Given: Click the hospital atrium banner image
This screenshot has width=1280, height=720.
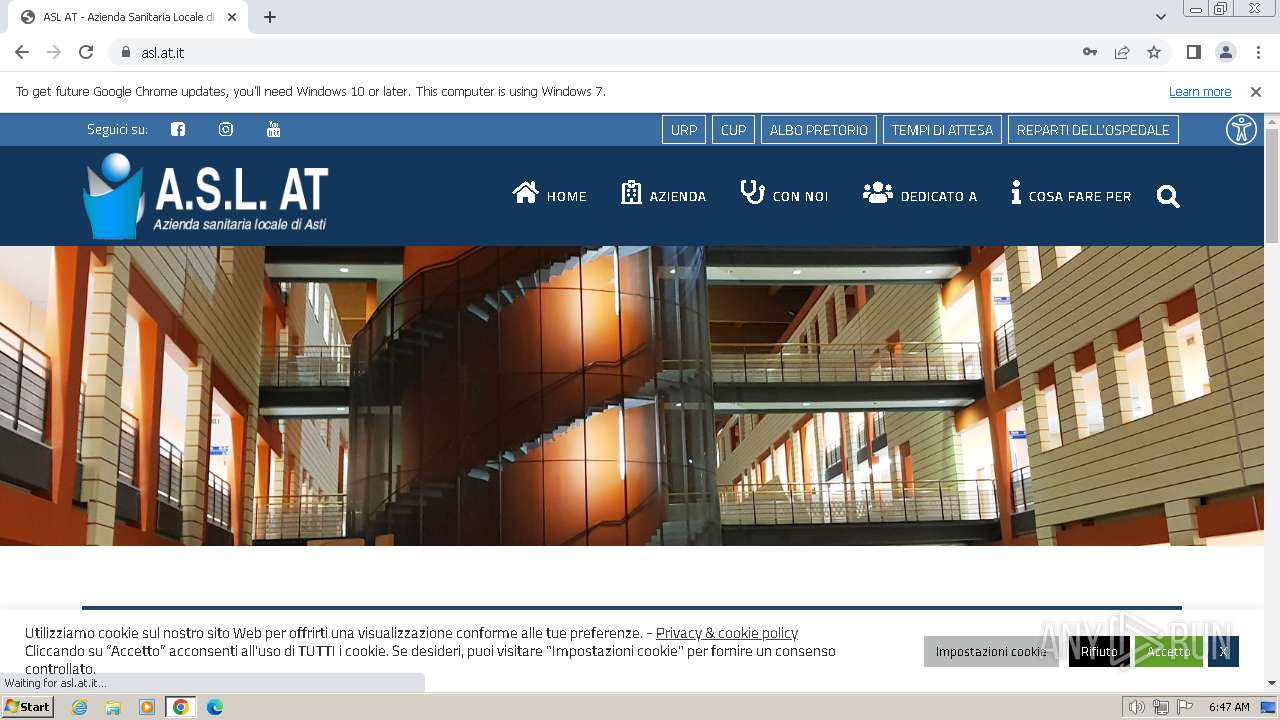Looking at the screenshot, I should [633, 396].
